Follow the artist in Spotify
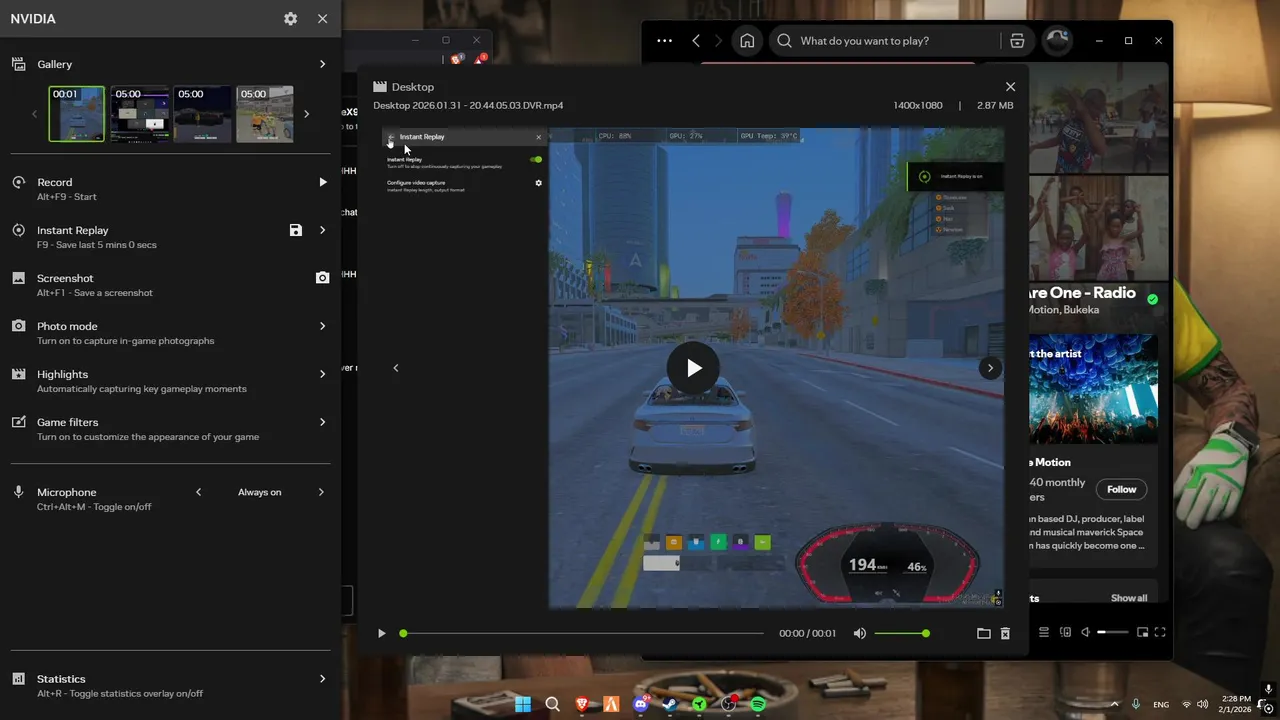This screenshot has height=720, width=1280. point(1121,489)
